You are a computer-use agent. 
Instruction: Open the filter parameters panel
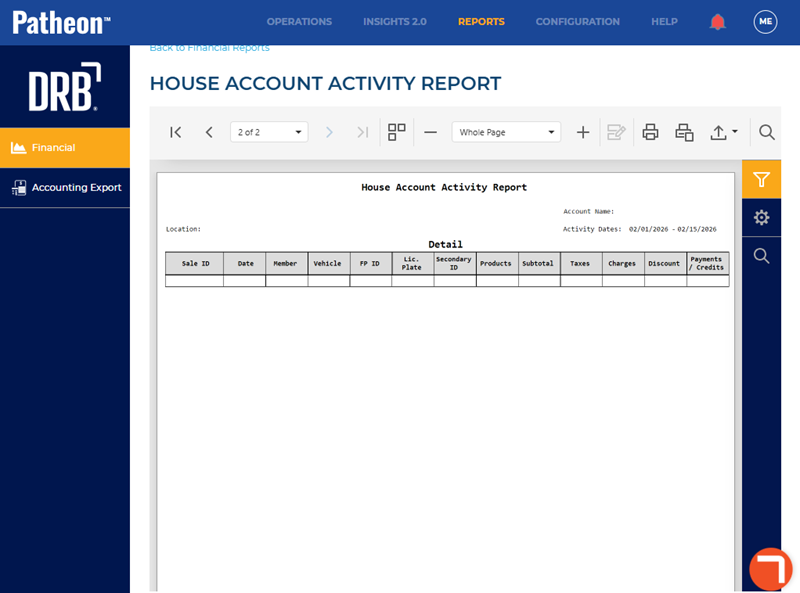point(761,179)
